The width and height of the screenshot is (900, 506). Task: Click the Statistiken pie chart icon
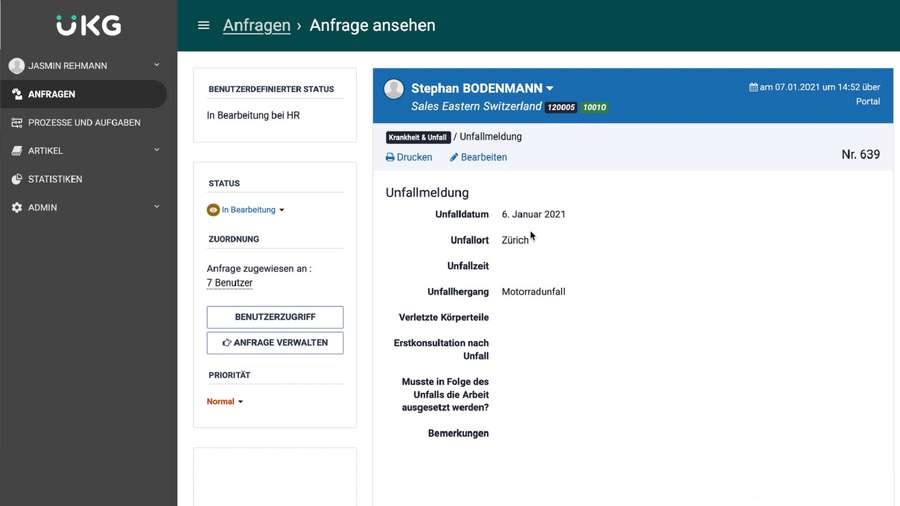17,179
